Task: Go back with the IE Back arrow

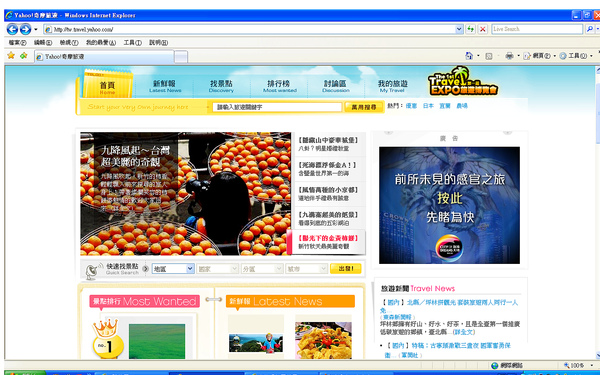Action: [x=12, y=29]
